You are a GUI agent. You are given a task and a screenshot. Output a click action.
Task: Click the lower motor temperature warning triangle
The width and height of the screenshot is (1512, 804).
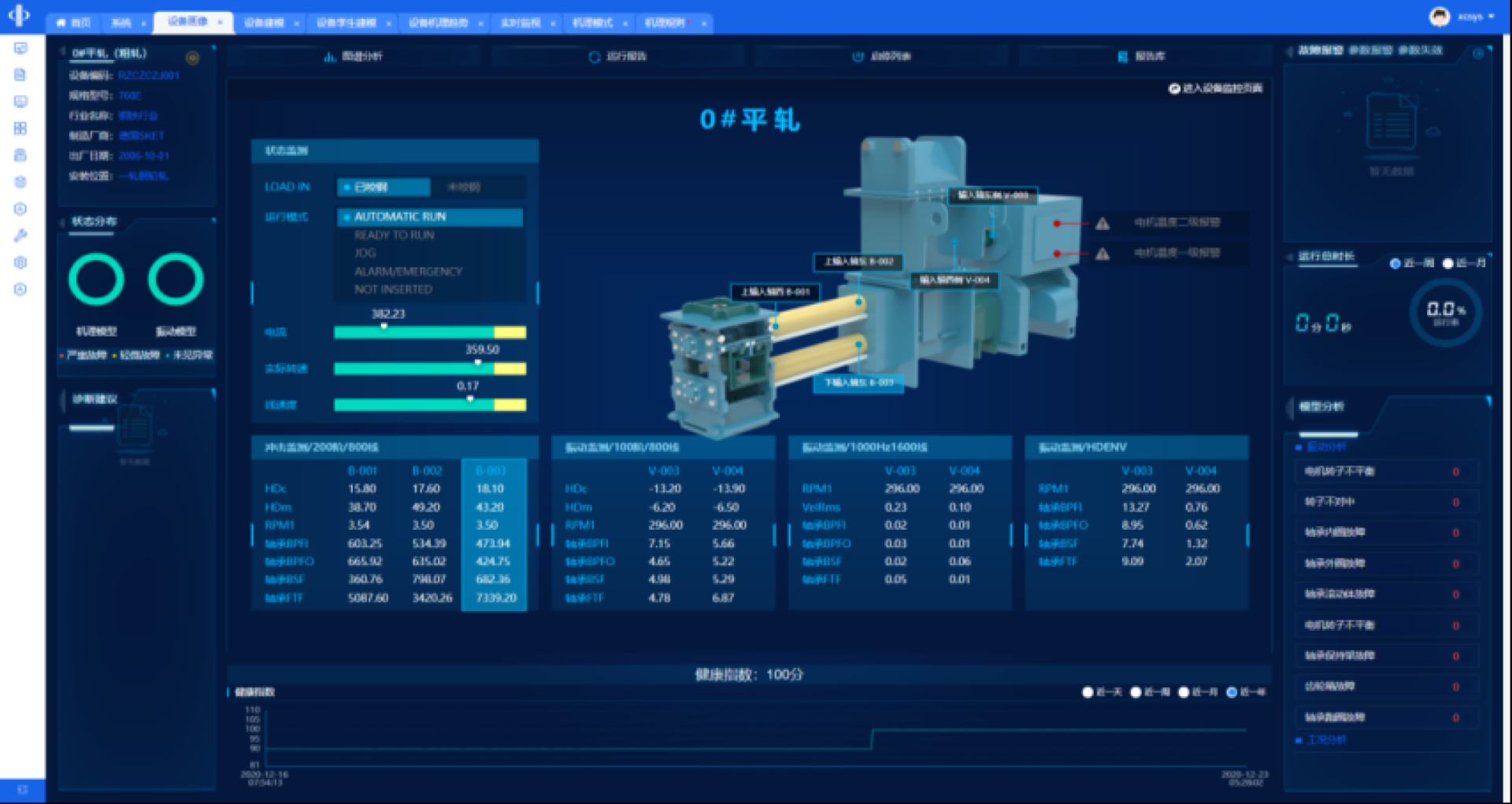click(x=1102, y=254)
